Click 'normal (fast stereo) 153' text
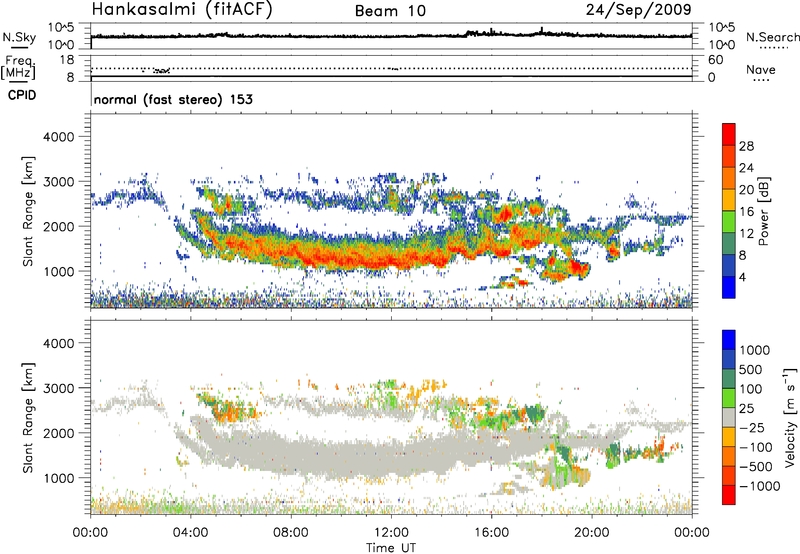The height and width of the screenshot is (554, 800). 173,99
